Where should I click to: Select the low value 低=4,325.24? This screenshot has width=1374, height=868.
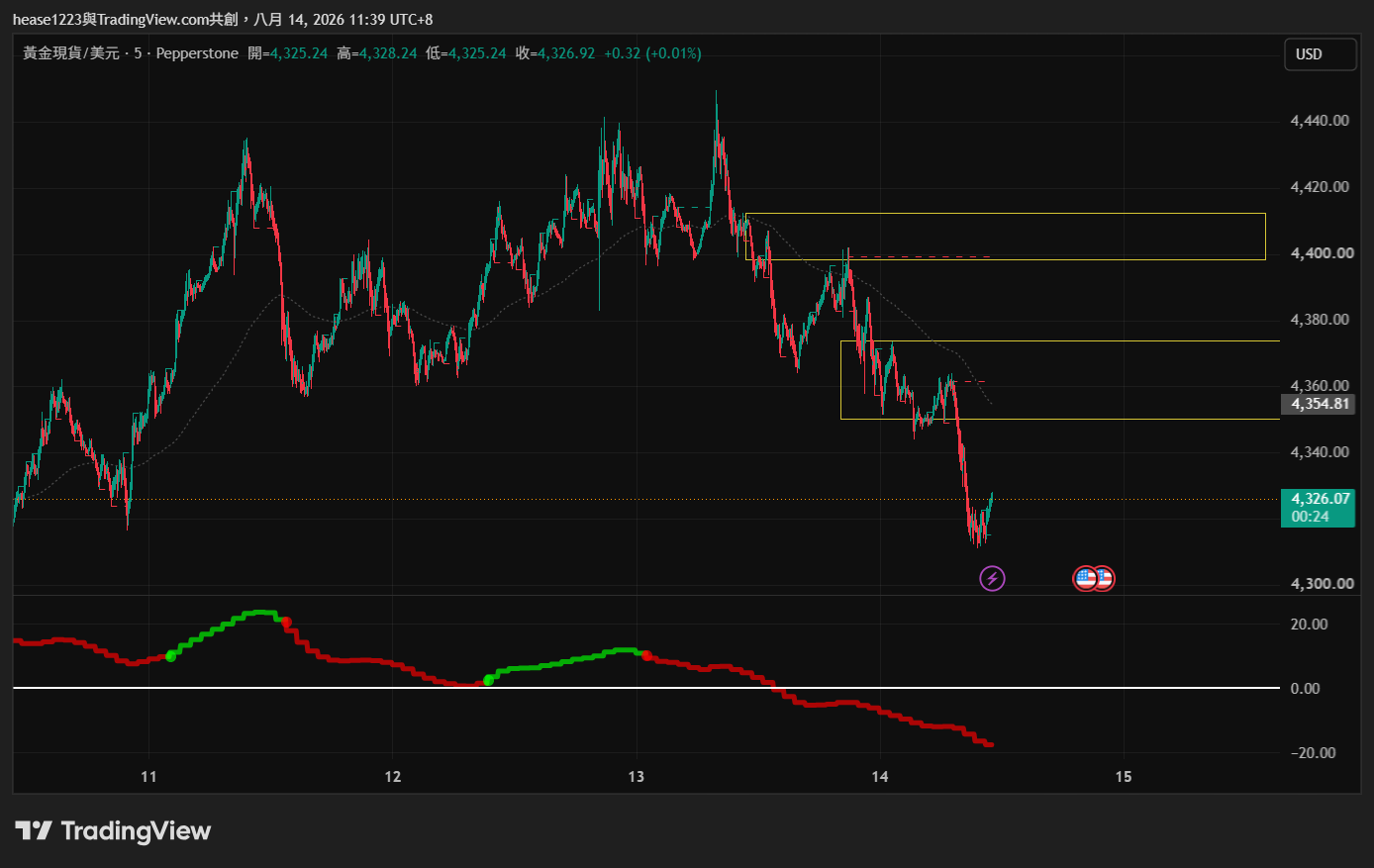(466, 53)
